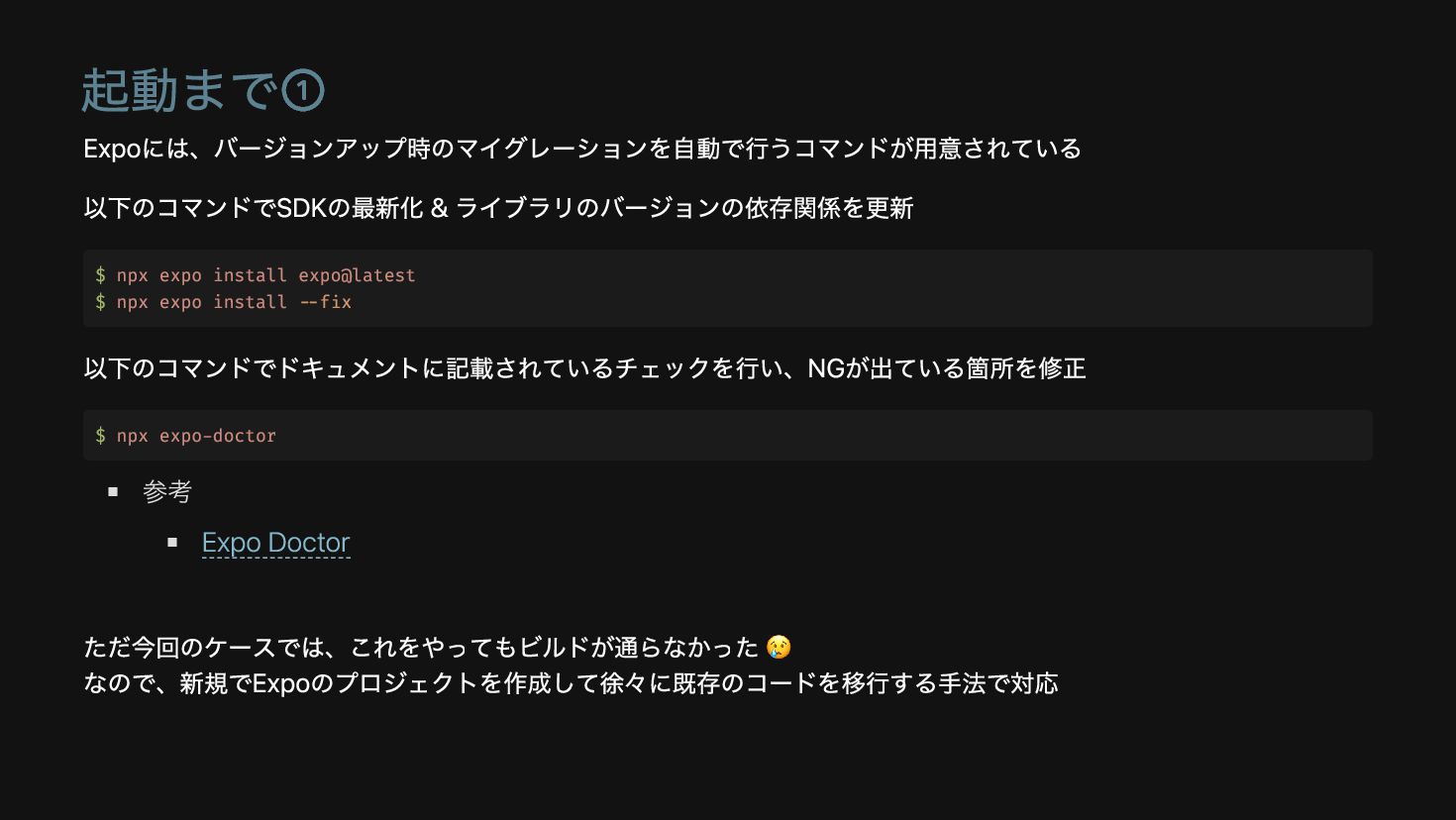Click the 'npx expo install --fix' code line

pos(234,302)
